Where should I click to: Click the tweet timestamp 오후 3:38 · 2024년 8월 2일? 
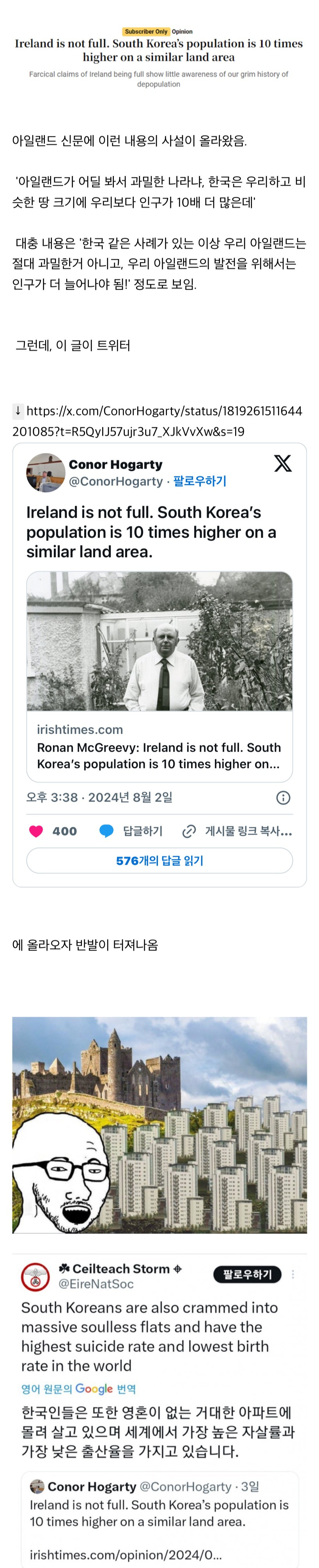click(99, 797)
